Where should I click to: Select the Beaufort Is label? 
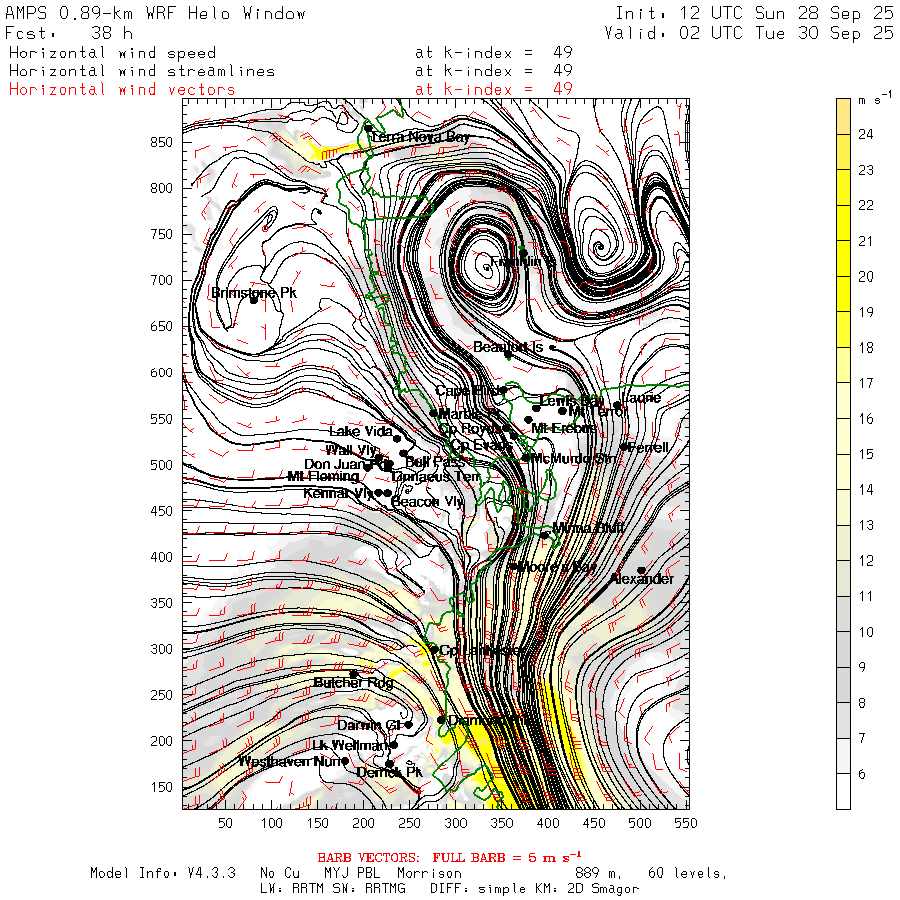pos(508,347)
